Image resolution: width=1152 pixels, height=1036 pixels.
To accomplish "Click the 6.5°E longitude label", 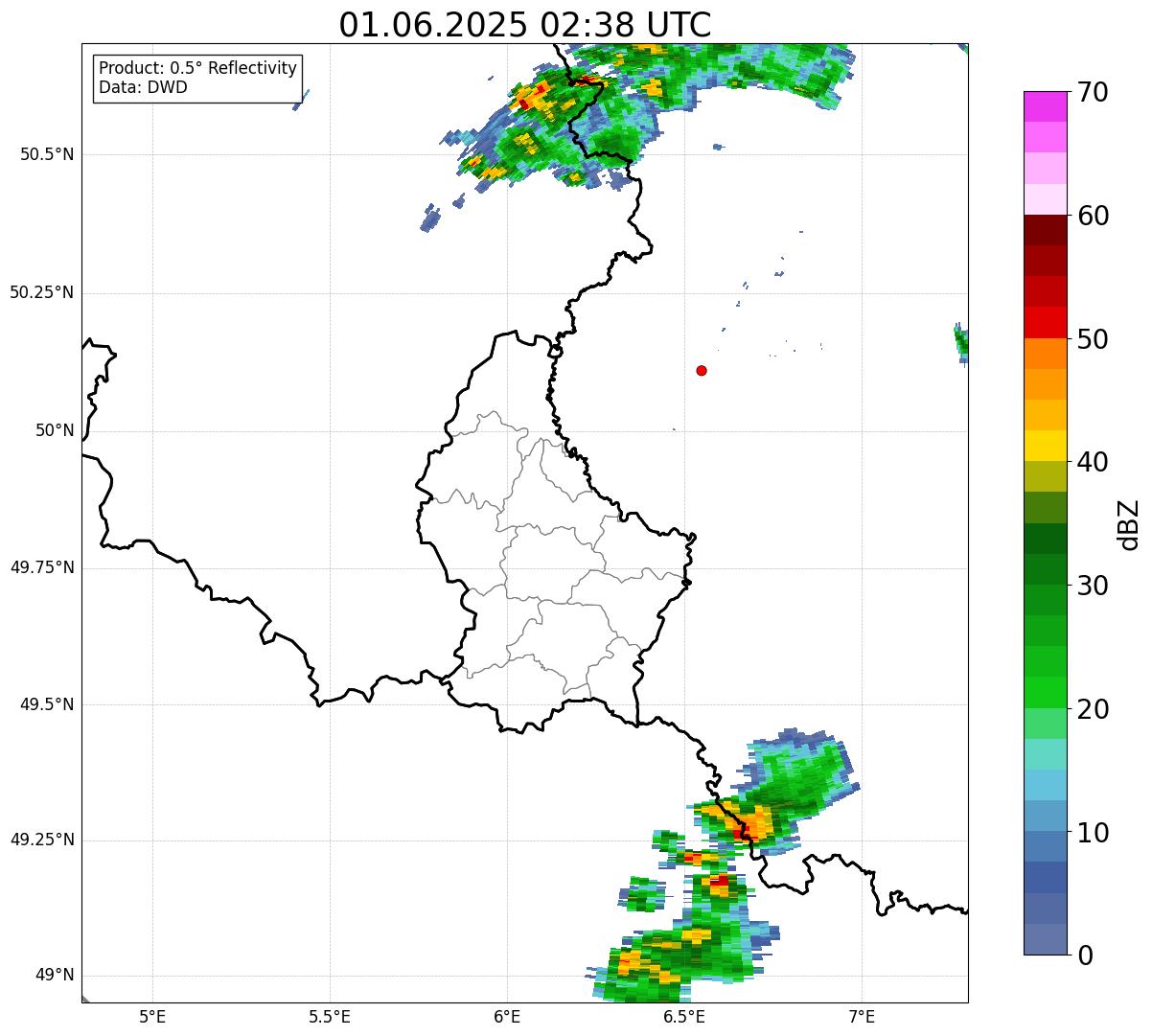I will coord(684,1016).
